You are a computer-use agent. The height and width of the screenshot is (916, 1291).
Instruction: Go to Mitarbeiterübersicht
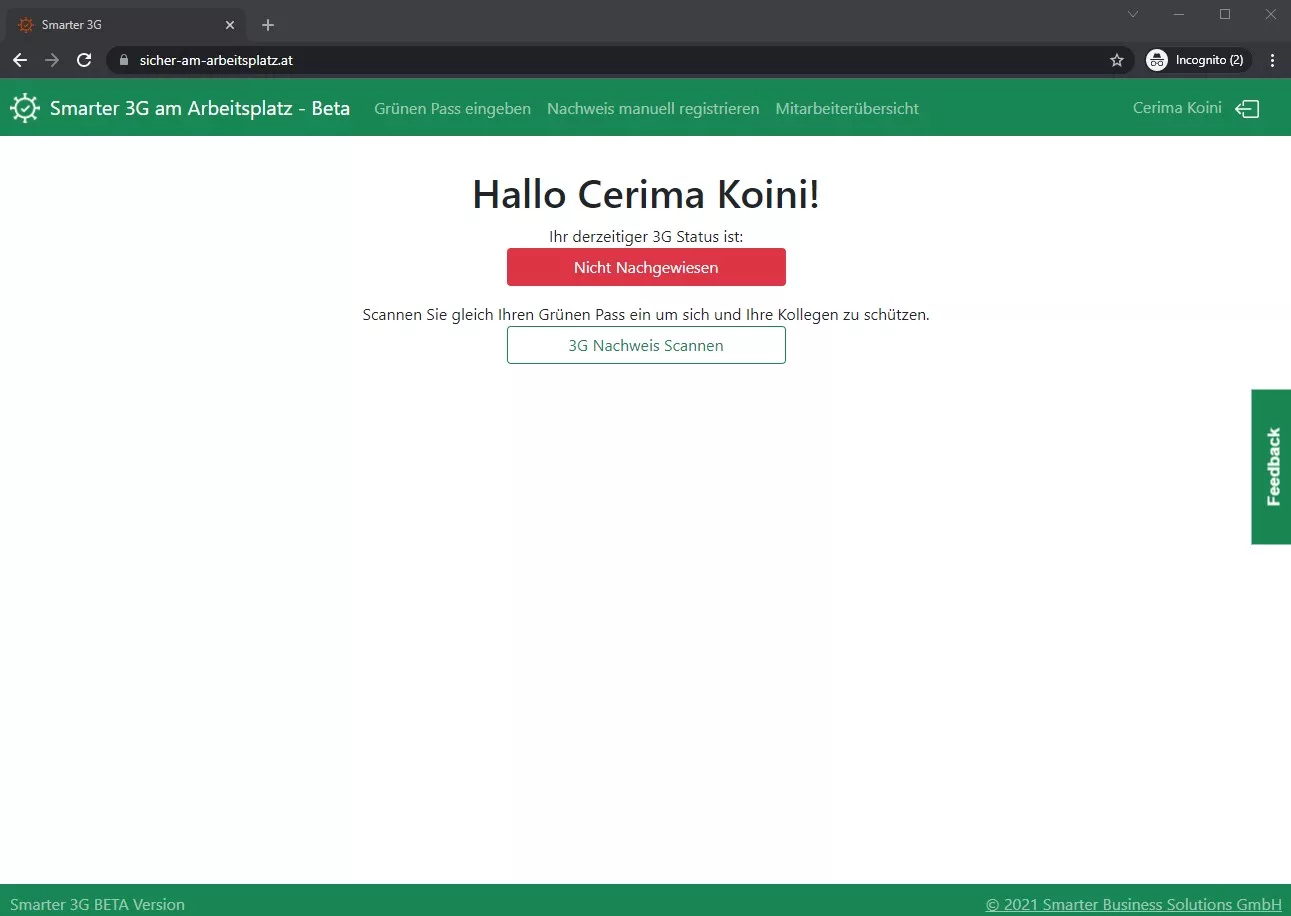tap(847, 108)
